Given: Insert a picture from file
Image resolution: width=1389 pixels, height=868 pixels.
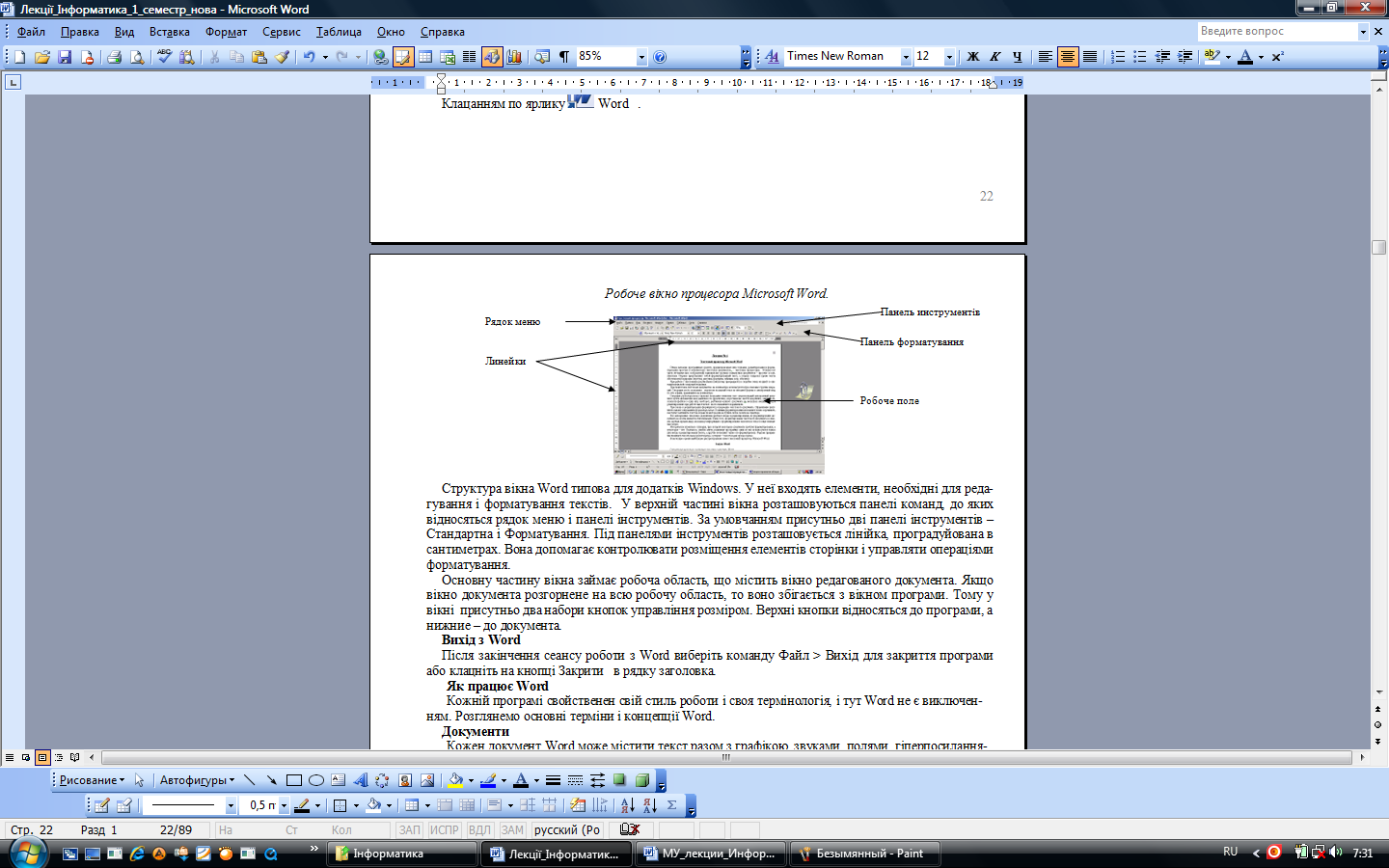Looking at the screenshot, I should (427, 780).
